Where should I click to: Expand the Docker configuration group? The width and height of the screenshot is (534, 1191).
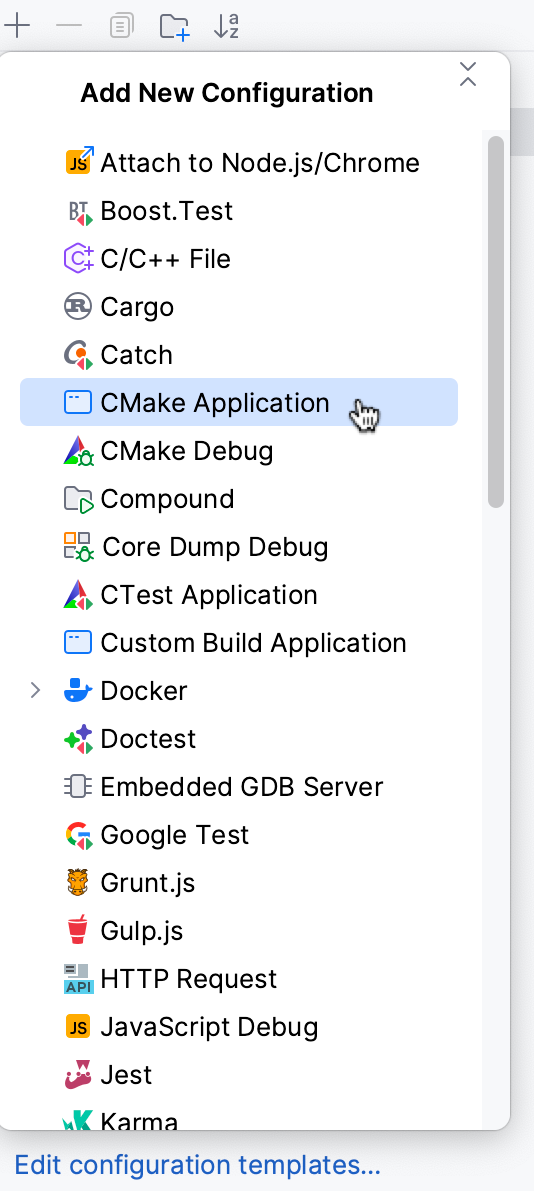pyautogui.click(x=35, y=690)
